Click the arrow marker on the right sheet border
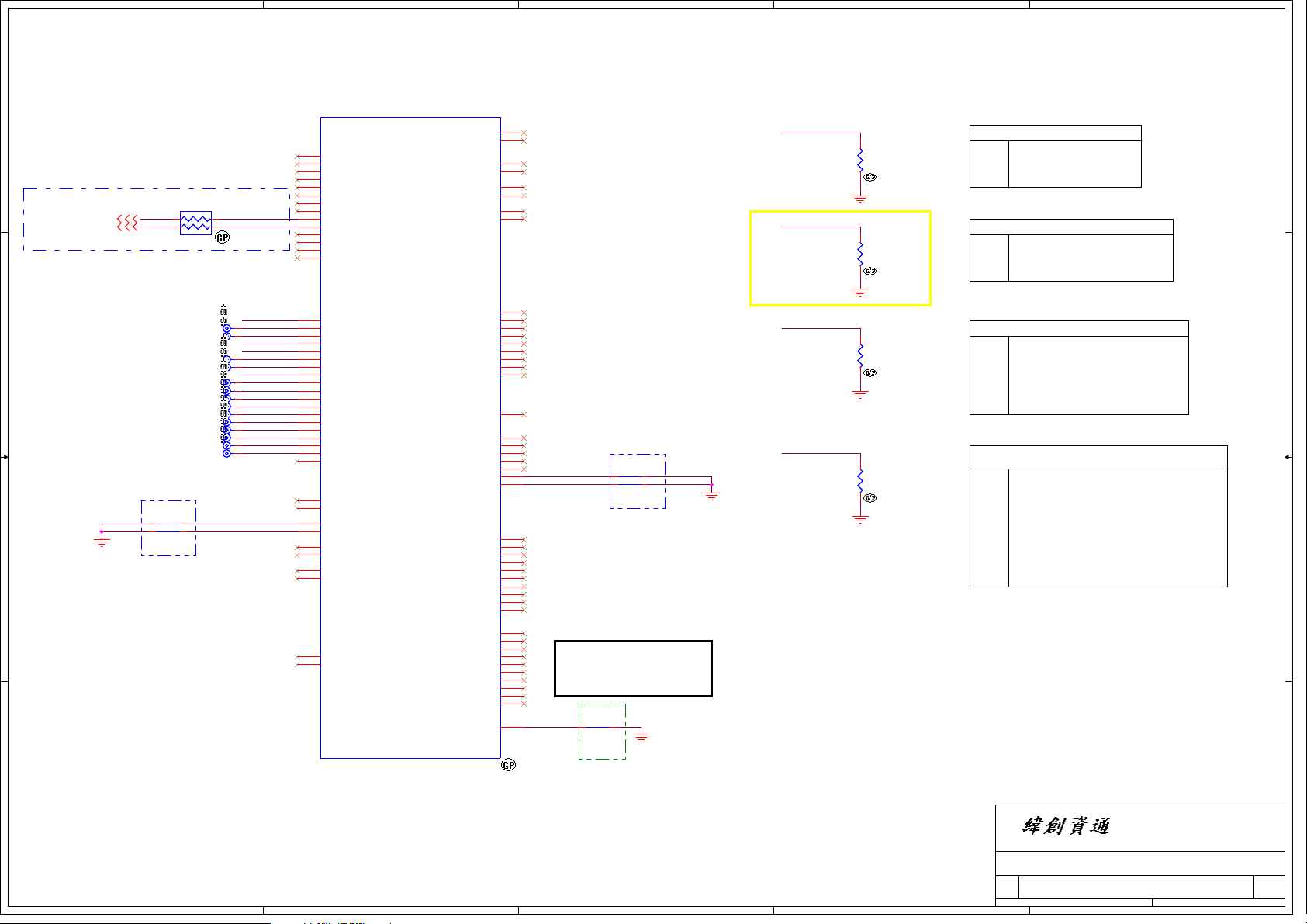The height and width of the screenshot is (924, 1307). (x=1288, y=457)
